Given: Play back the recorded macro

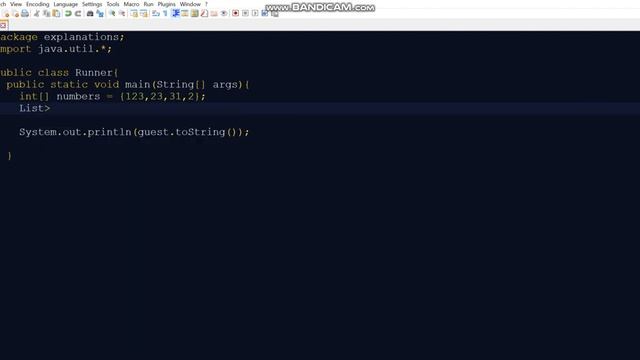Looking at the screenshot, I should pyautogui.click(x=255, y=13).
